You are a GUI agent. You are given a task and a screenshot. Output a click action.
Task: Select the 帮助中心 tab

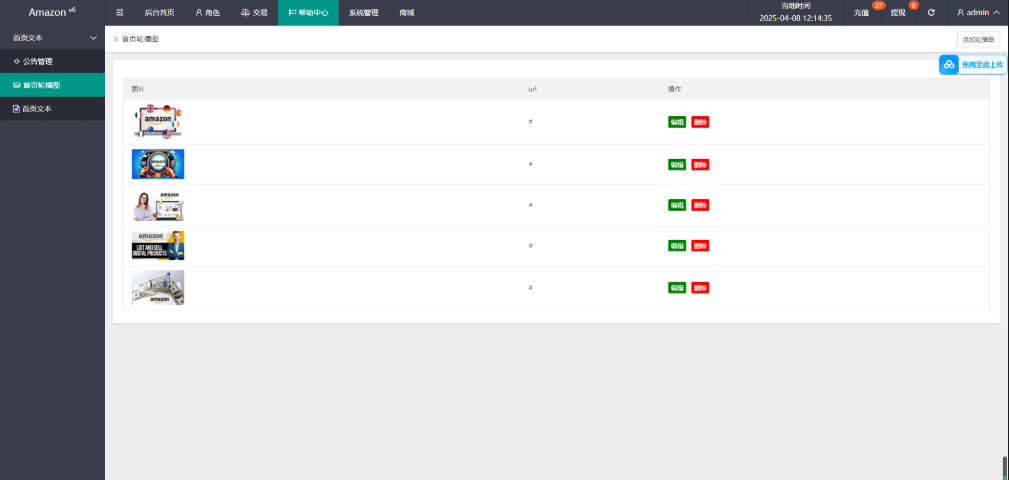[x=308, y=12]
